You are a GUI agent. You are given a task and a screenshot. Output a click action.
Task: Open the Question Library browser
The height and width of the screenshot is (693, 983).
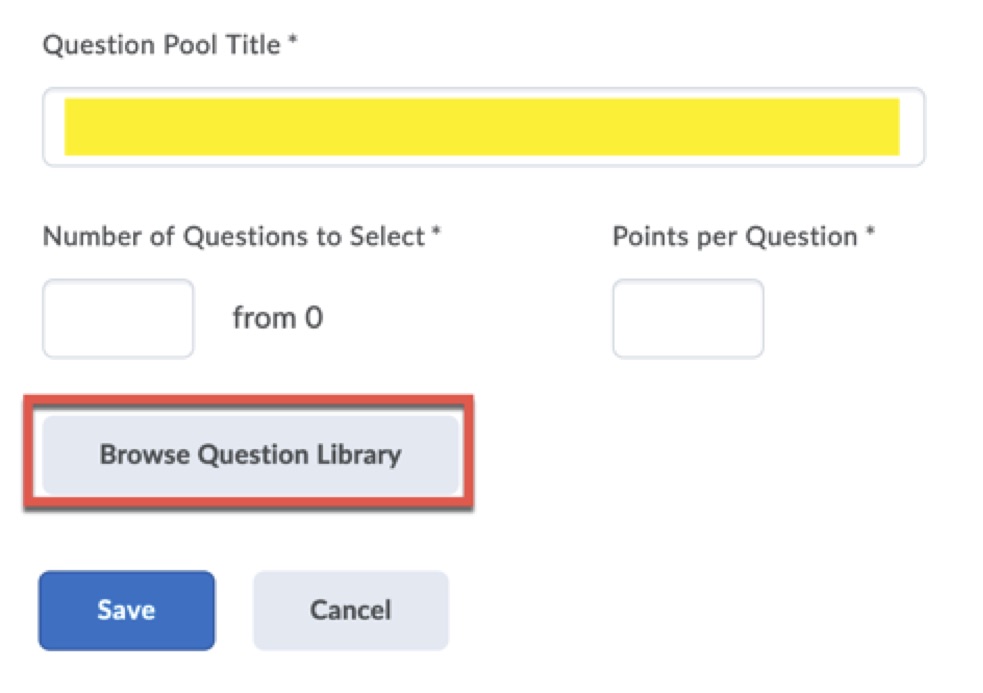click(x=250, y=455)
